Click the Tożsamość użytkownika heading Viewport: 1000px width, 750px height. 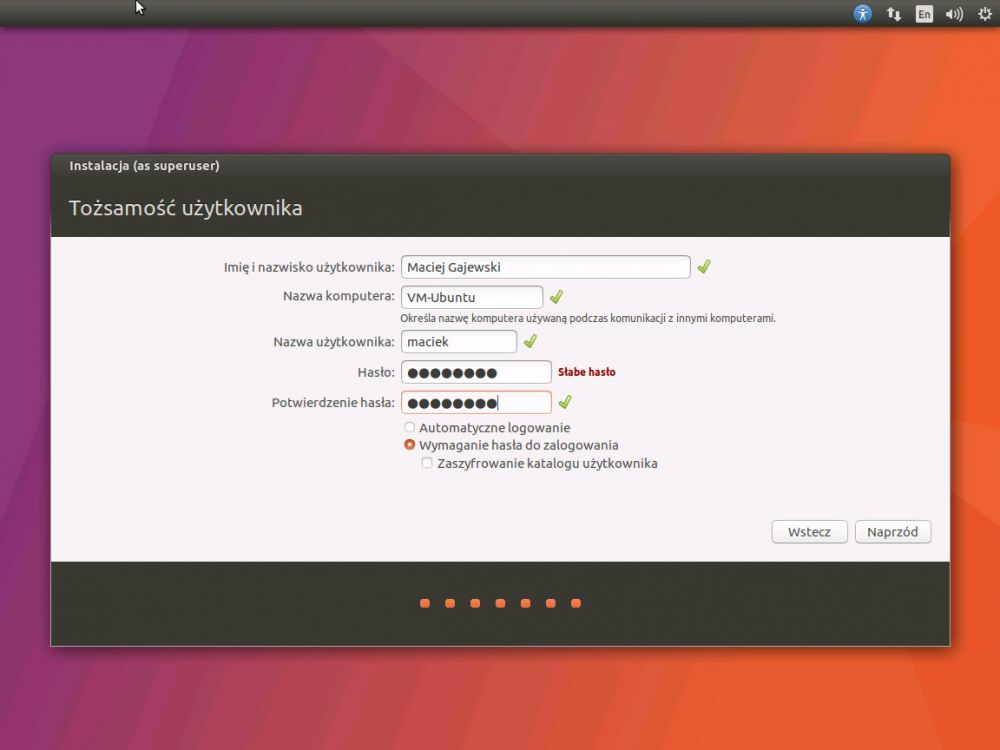pos(186,208)
